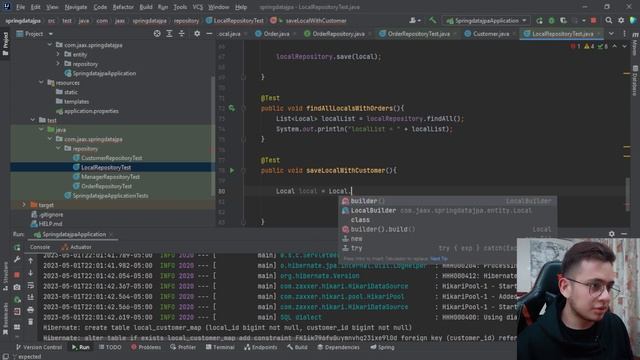640x360 pixels.
Task: Rerun application icon in the Run panel
Action: pos(17,247)
